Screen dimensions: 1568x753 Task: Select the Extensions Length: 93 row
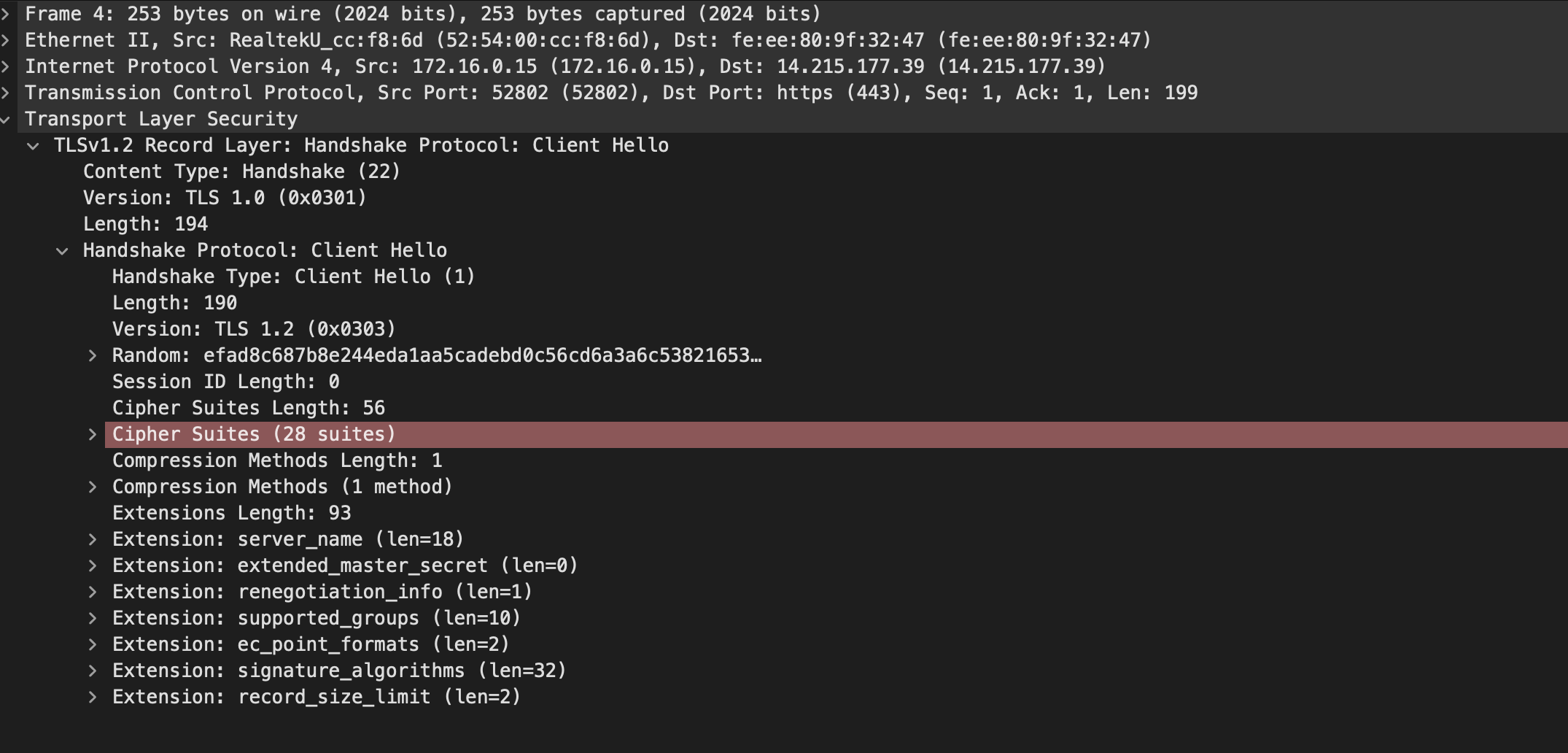(784, 513)
